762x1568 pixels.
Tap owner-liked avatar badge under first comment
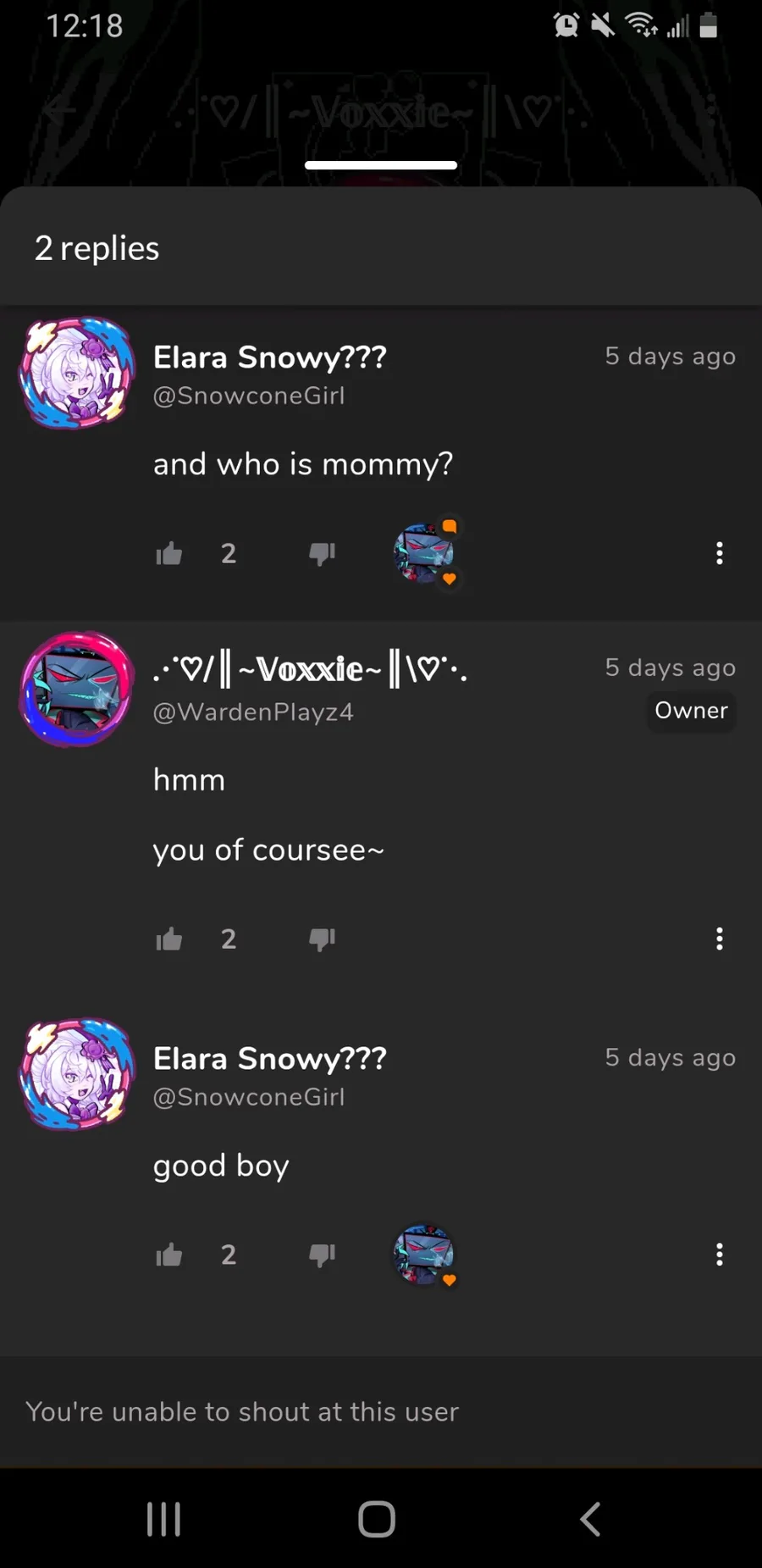[x=426, y=553]
